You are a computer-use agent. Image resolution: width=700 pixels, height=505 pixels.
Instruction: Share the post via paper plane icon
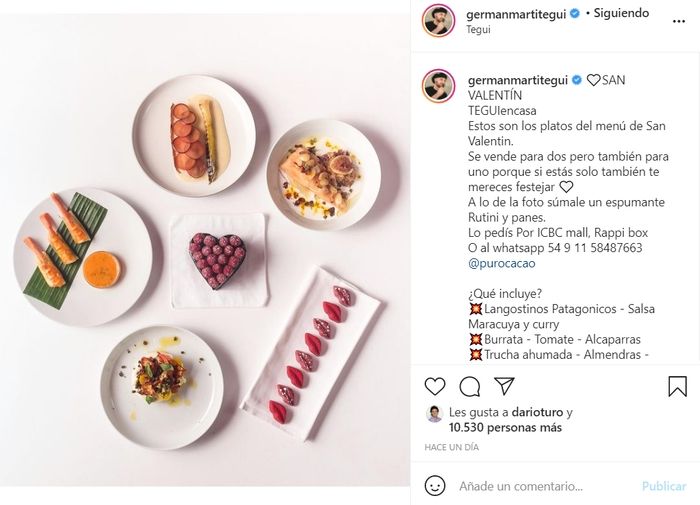[x=504, y=386]
